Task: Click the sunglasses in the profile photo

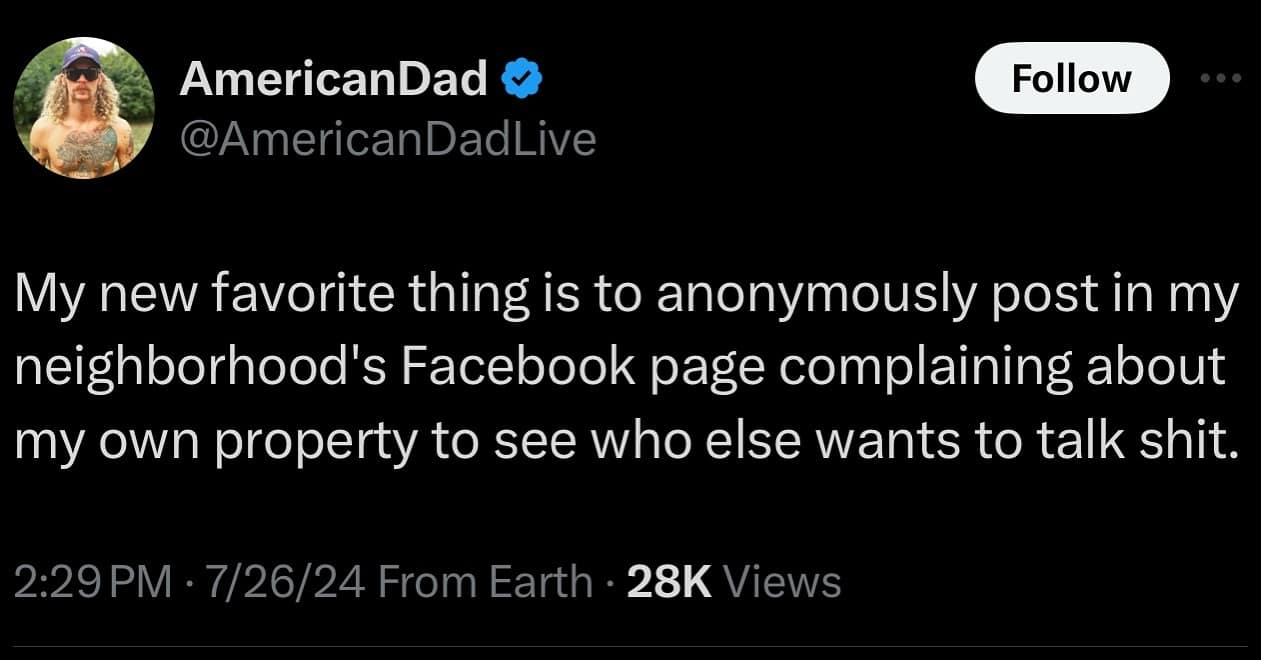Action: [x=82, y=73]
